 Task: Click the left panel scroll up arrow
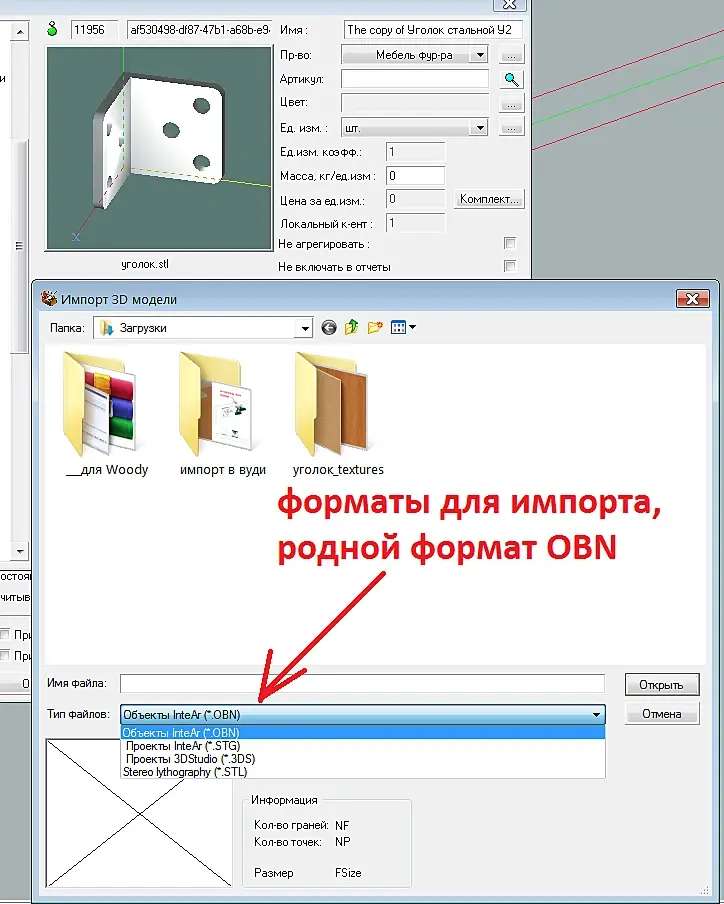tap(20, 32)
